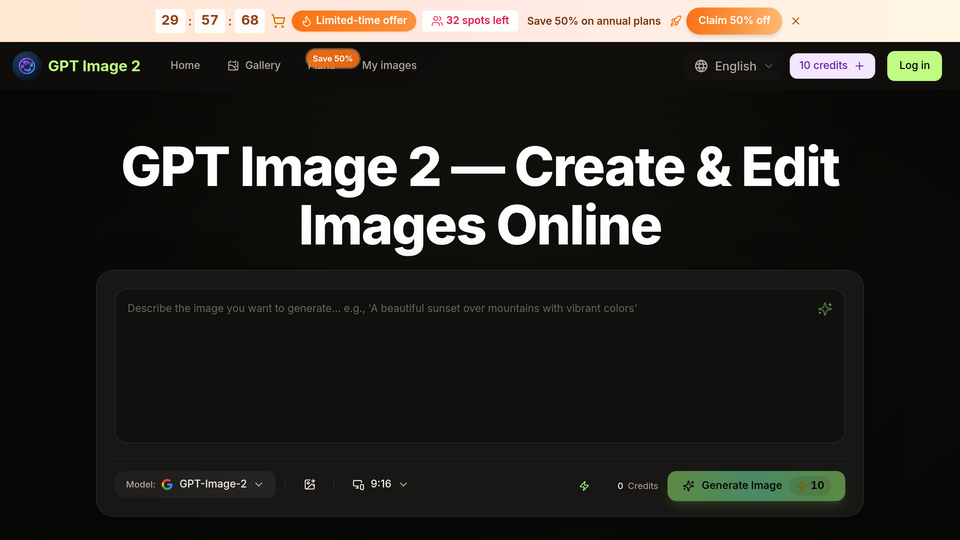Click the countdown minutes box showing 57
Screen dimensions: 960x540
click(x=210, y=21)
